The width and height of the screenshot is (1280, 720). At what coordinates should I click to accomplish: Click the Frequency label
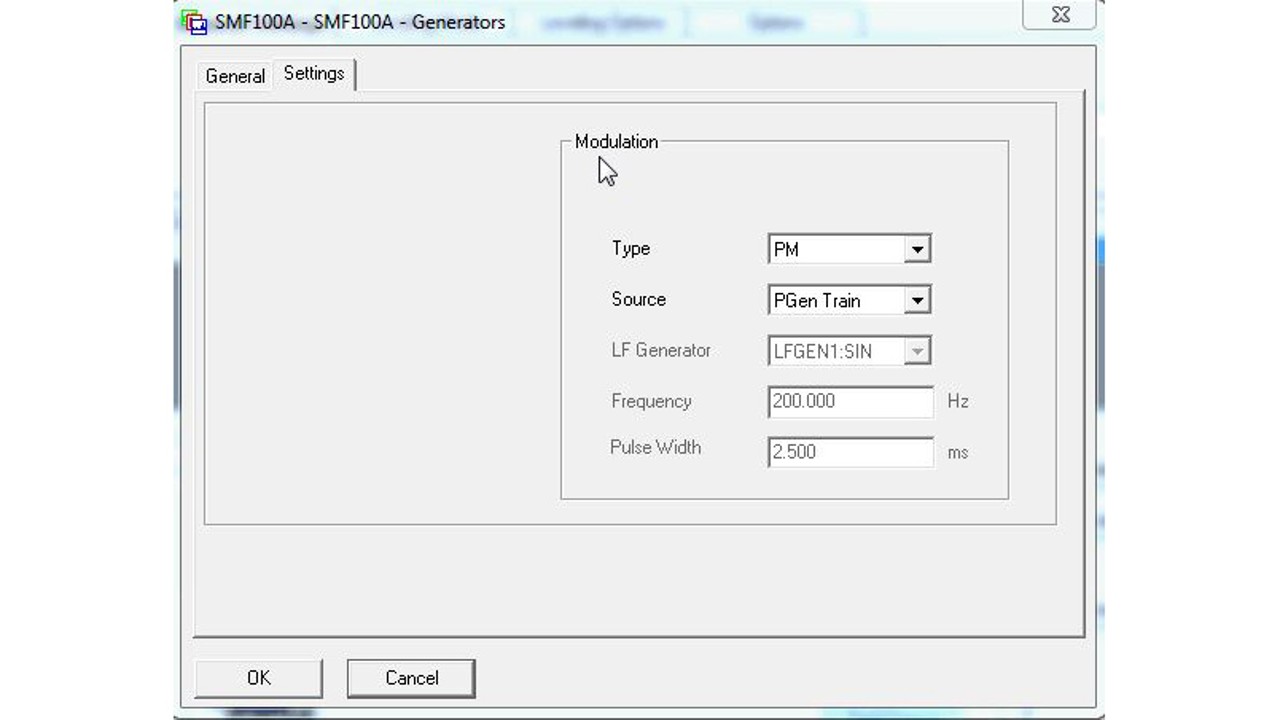(x=651, y=401)
